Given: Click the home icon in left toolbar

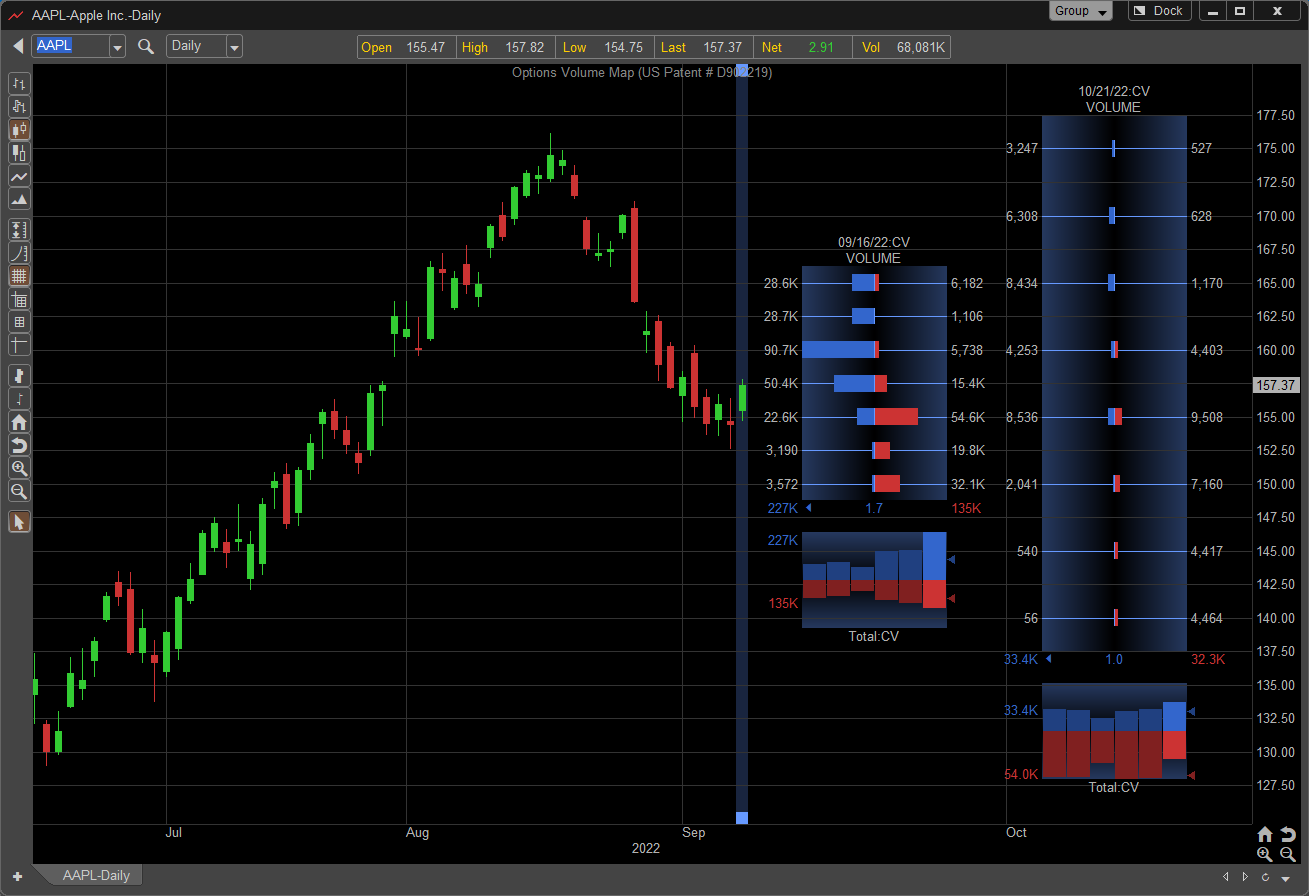Looking at the screenshot, I should click(19, 422).
